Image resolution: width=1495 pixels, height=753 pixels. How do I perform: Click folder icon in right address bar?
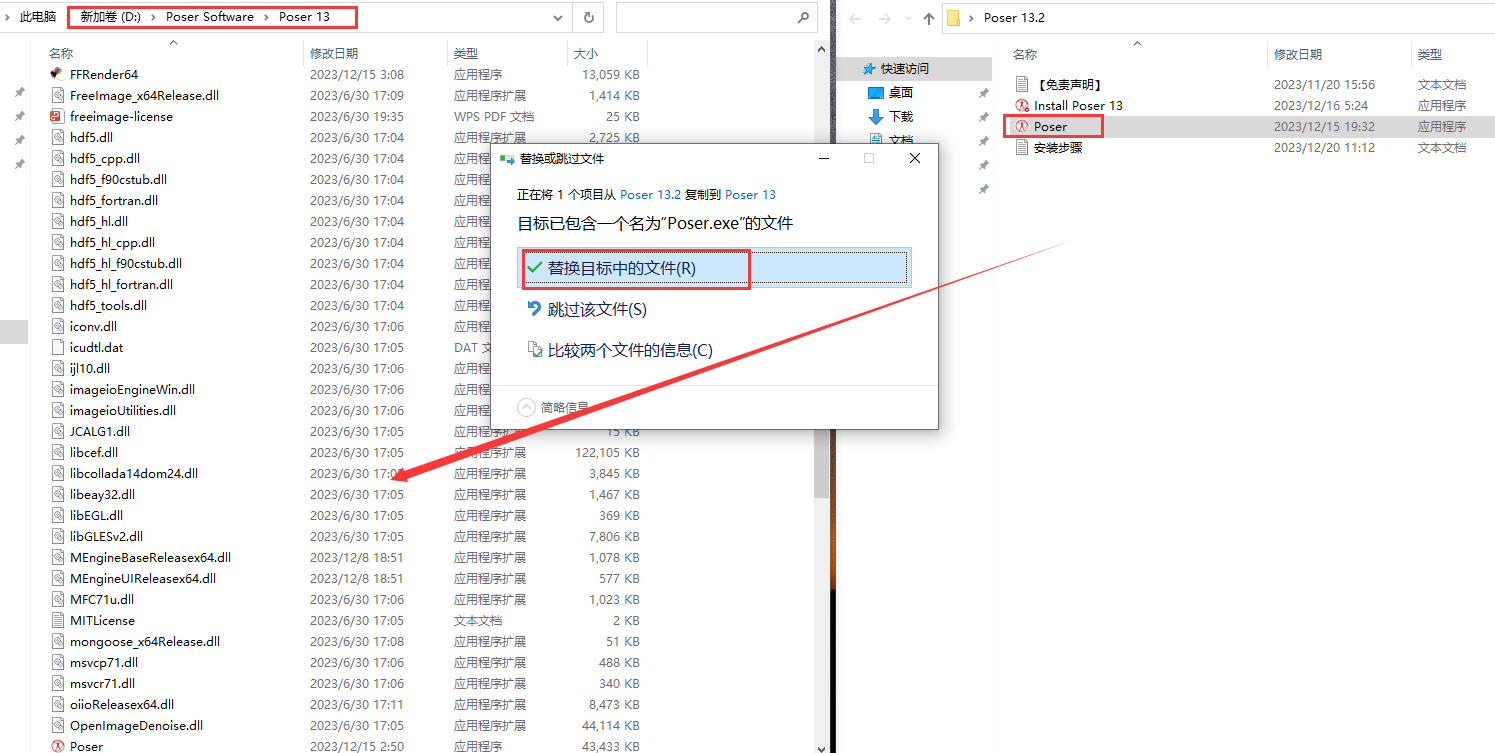point(954,17)
